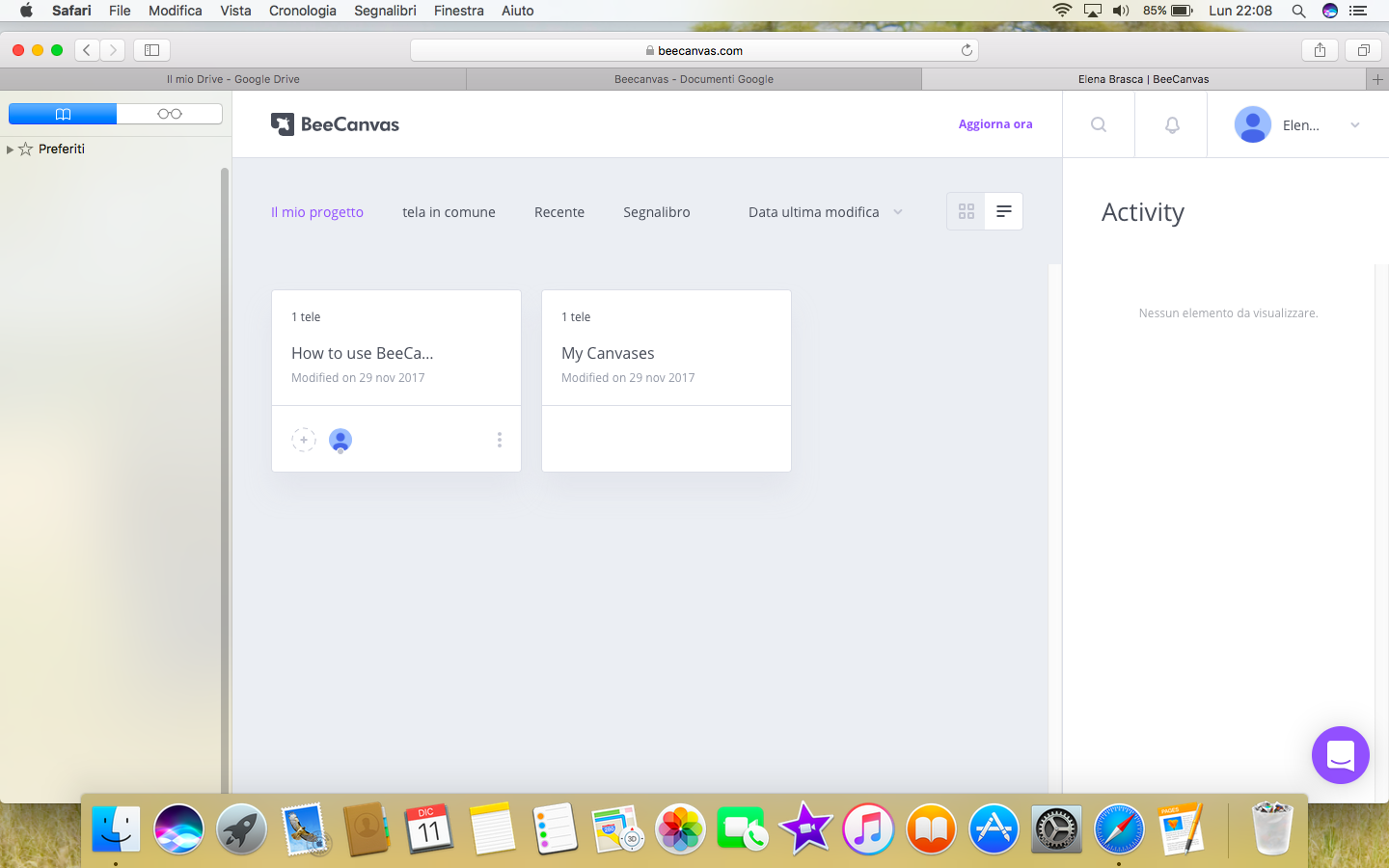Image resolution: width=1389 pixels, height=868 pixels.
Task: Open Spotlight search in menu bar
Action: point(1298,11)
